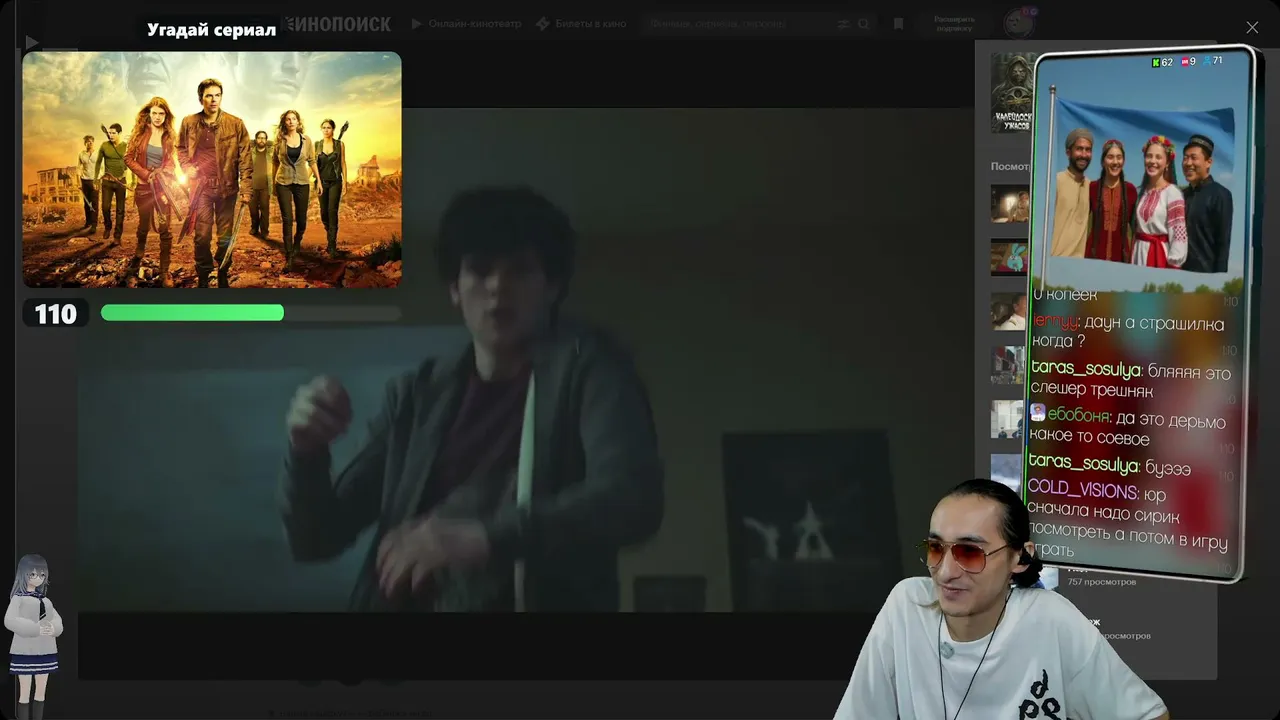The image size is (1280, 720).
Task: Click username taras_sosulya in the слешер message
Action: (1085, 369)
